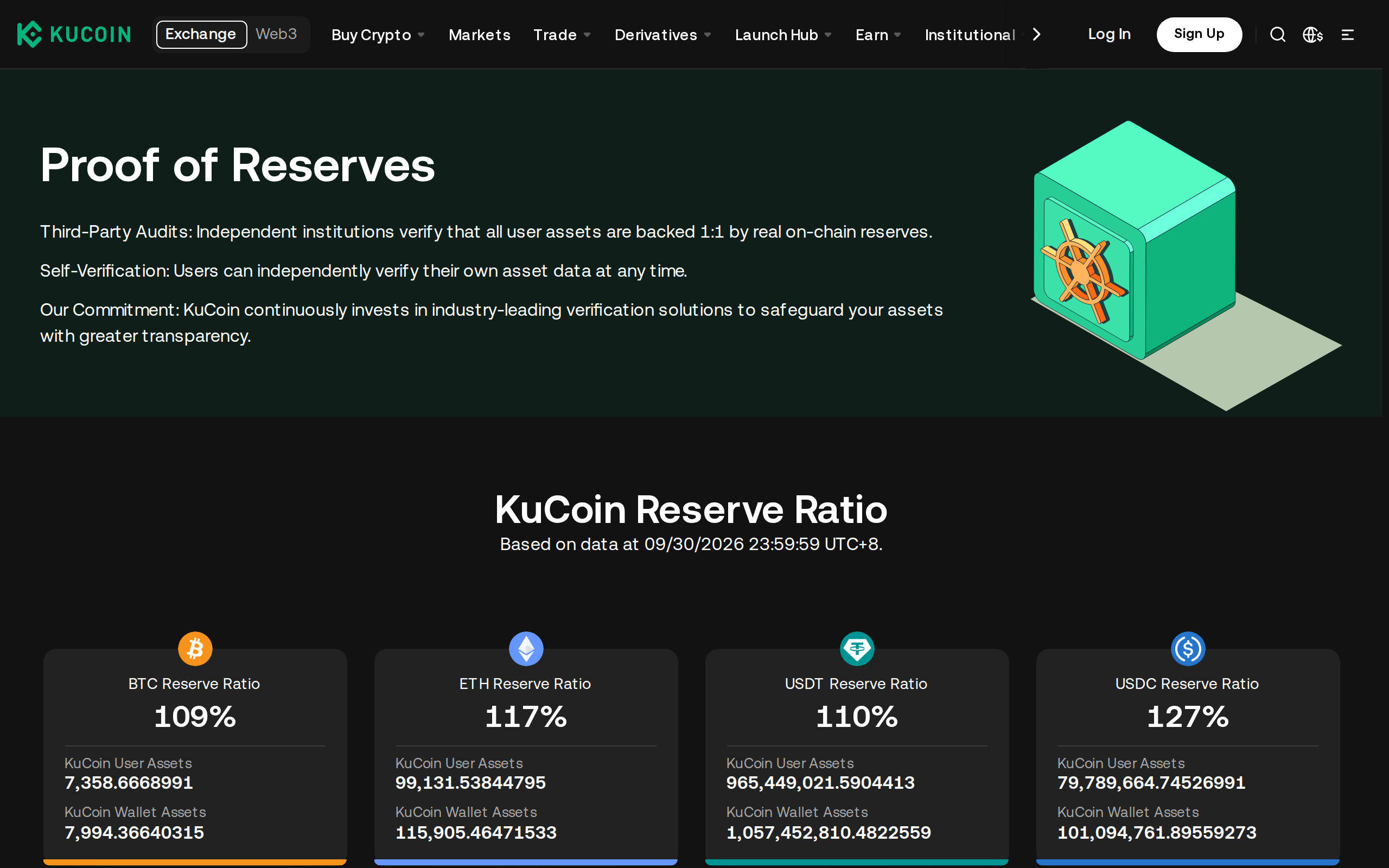Viewport: 1389px width, 868px height.
Task: Click the USDC Reserve Ratio label
Action: pyautogui.click(x=1187, y=684)
